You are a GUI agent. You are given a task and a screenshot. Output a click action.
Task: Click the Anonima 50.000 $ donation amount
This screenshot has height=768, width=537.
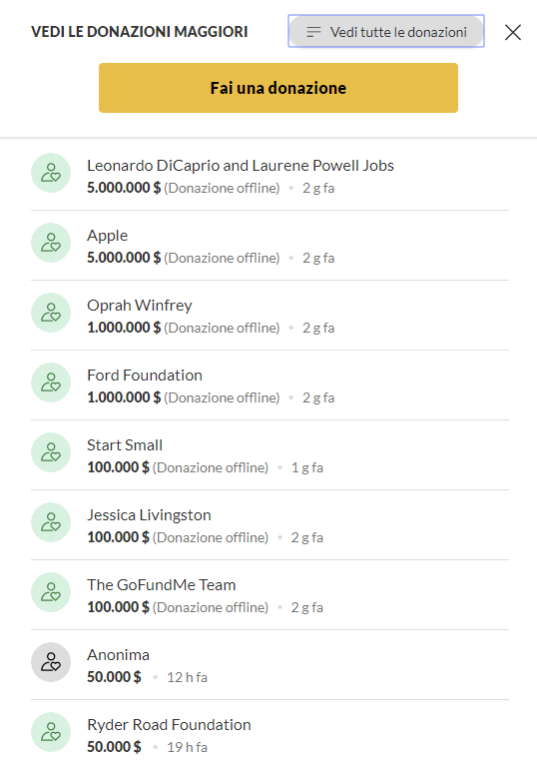click(114, 677)
